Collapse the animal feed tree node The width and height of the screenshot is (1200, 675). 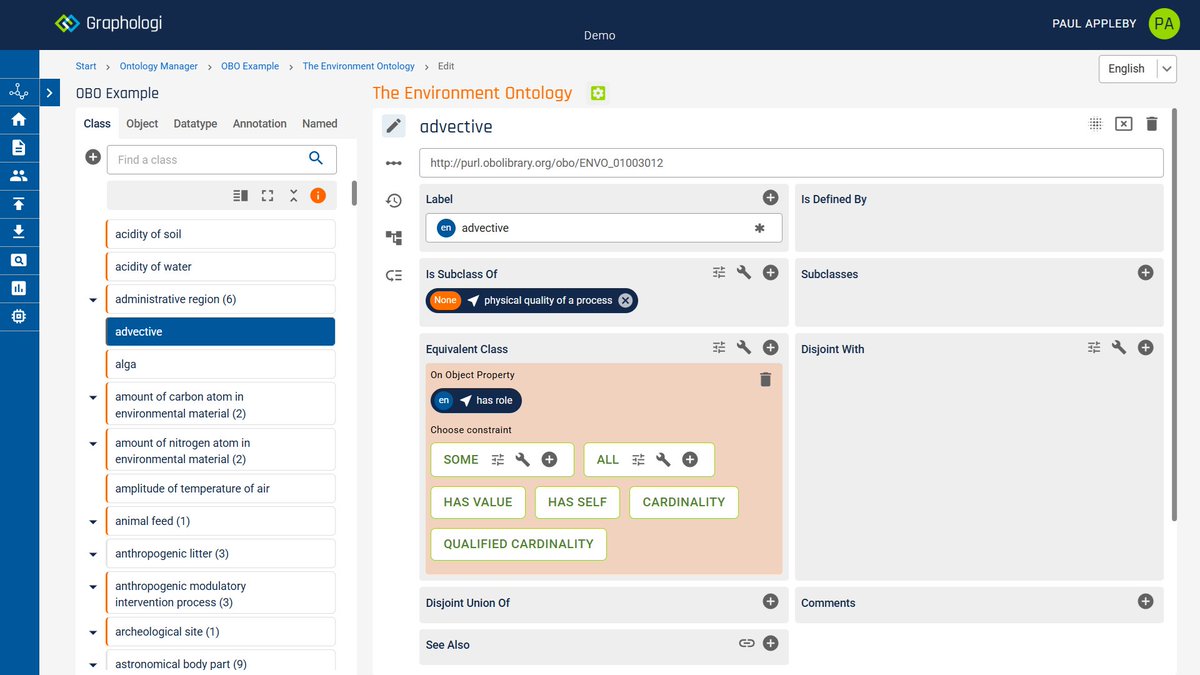[x=93, y=522]
